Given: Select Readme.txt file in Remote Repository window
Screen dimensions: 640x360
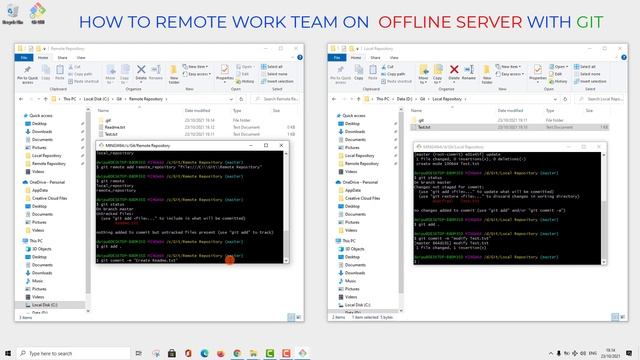Looking at the screenshot, I should click(x=115, y=127).
